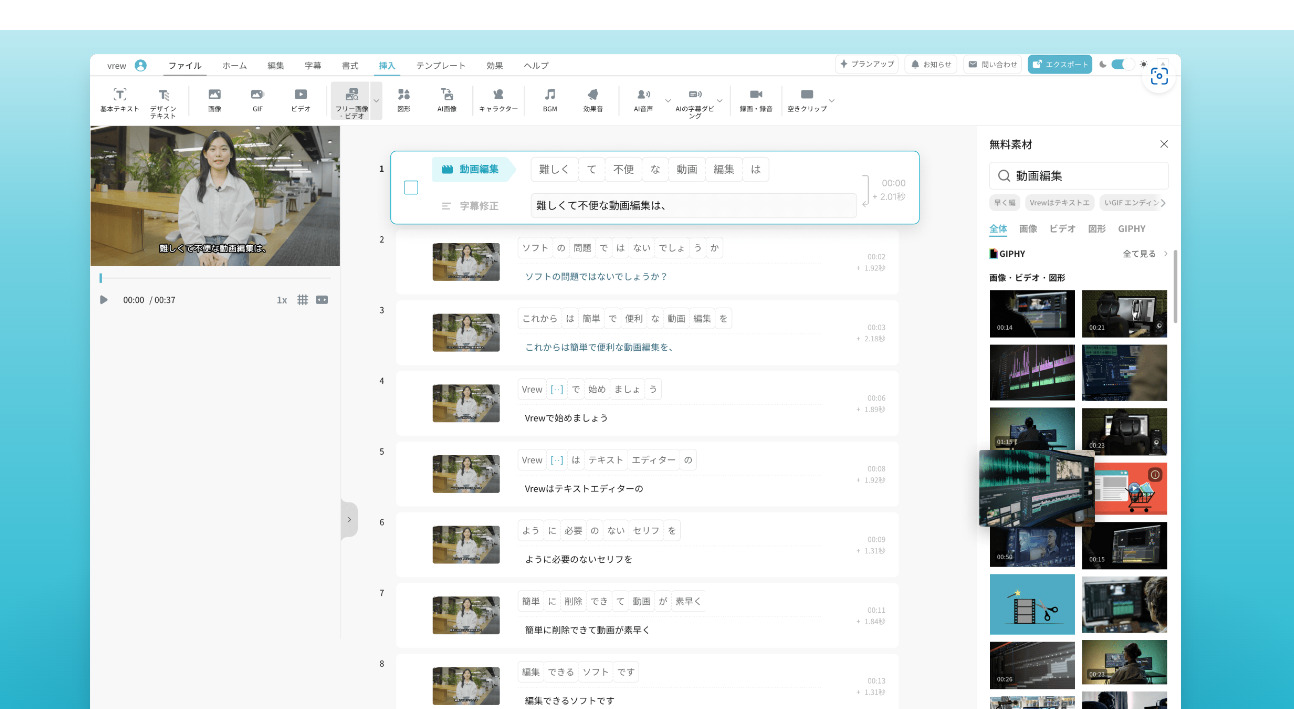Open the 字幕 (subtitle) menu
The width and height of the screenshot is (1294, 709).
click(312, 65)
